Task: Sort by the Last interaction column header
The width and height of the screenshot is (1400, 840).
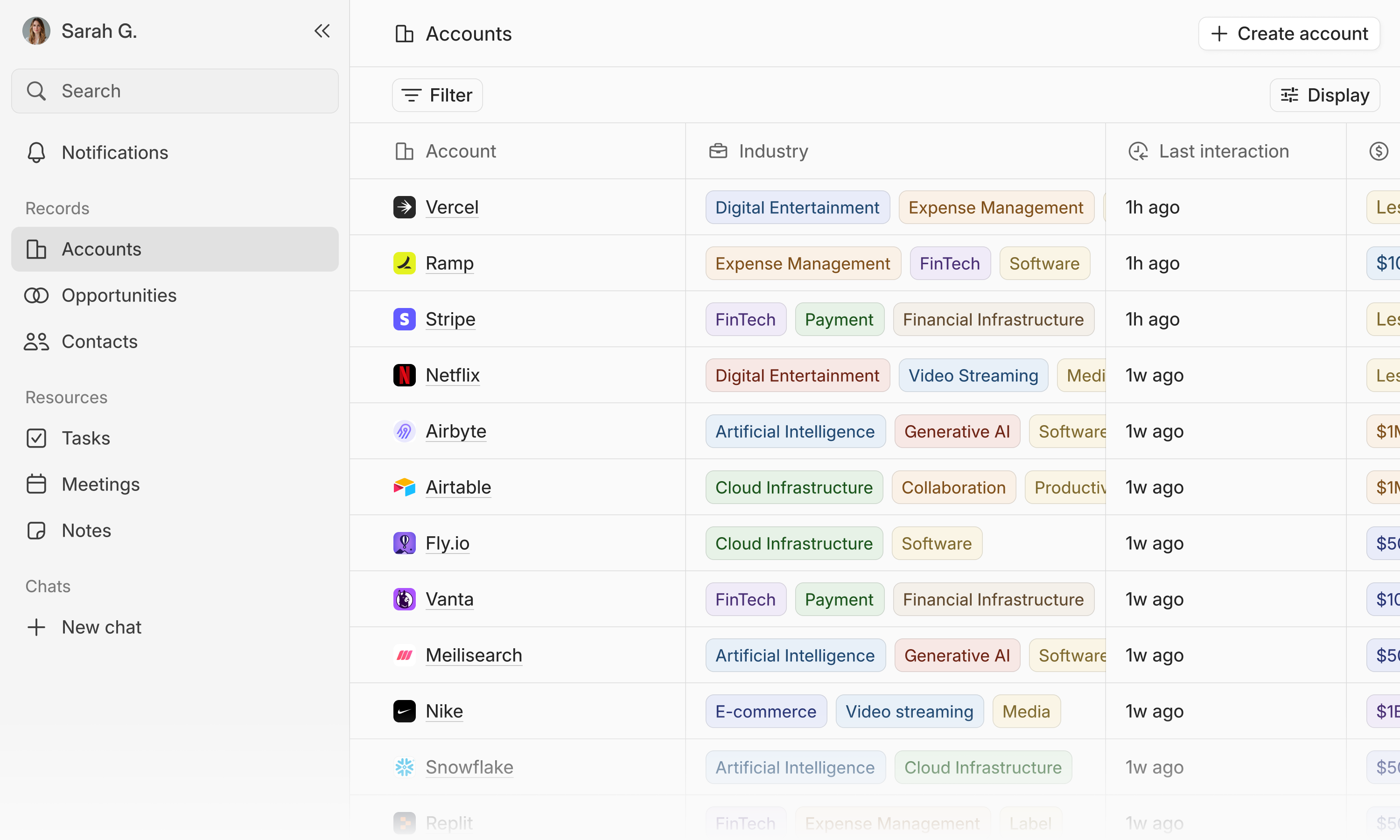Action: pos(1225,151)
